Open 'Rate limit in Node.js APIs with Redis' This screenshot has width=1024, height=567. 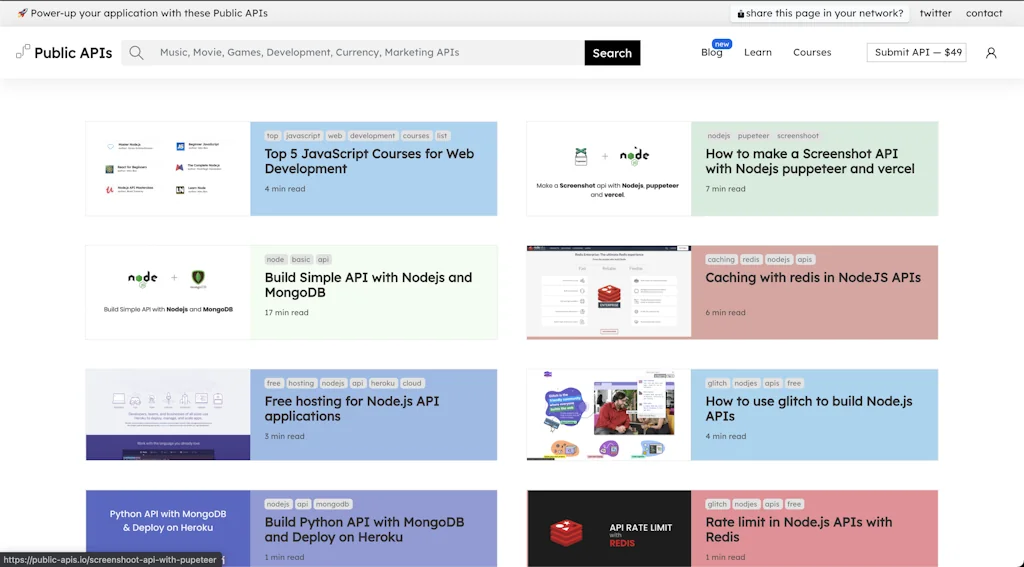[x=799, y=530]
